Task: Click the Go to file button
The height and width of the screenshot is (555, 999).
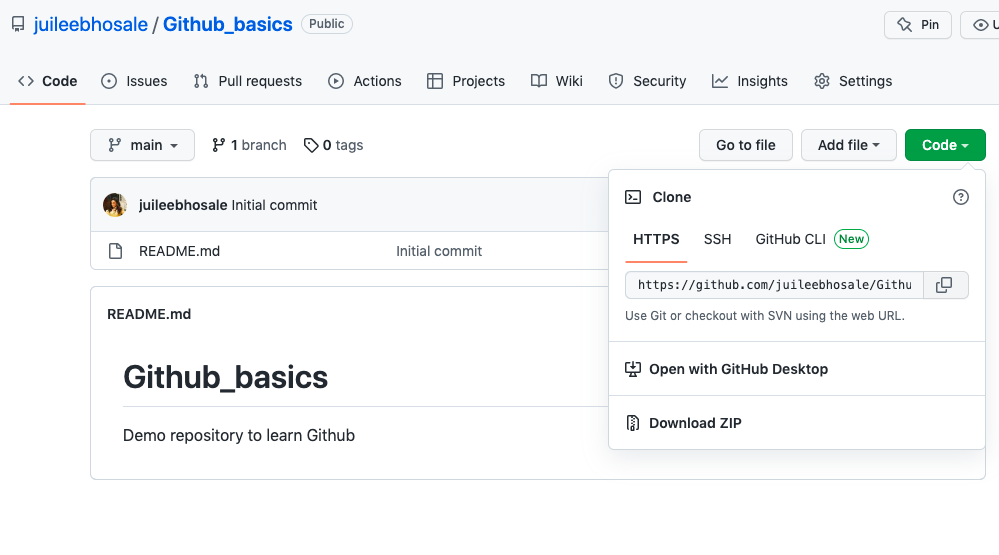Action: tap(745, 145)
